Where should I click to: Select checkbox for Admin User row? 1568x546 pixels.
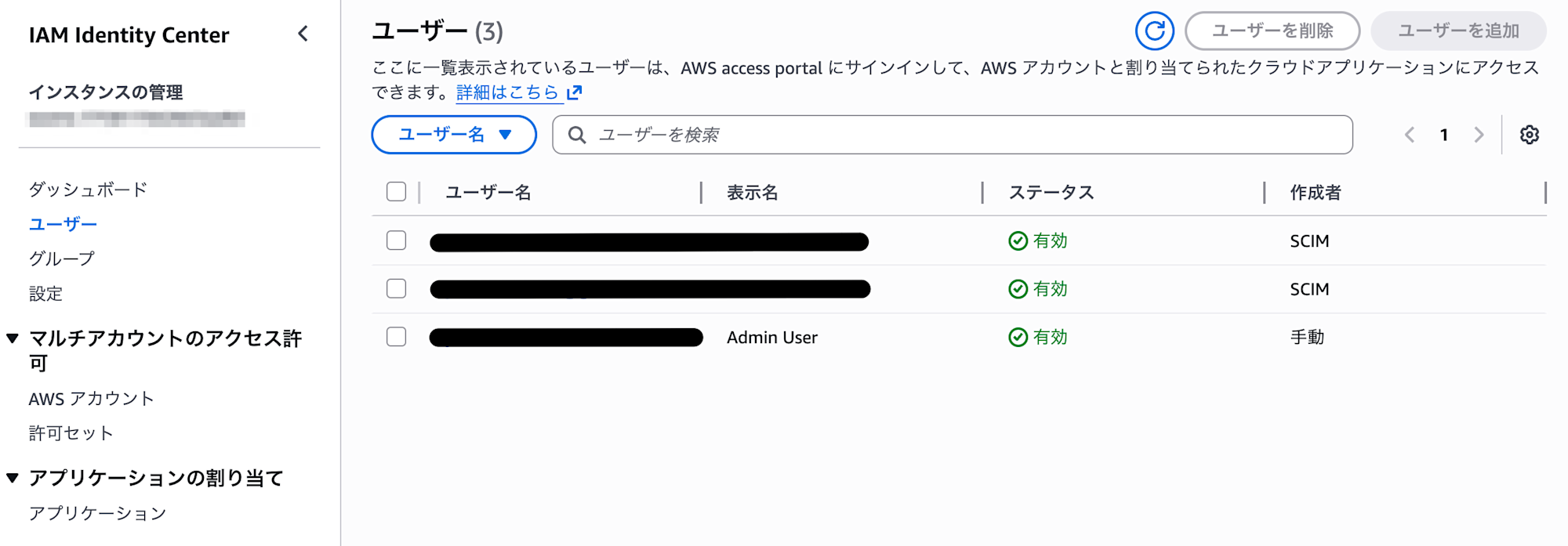pos(396,337)
